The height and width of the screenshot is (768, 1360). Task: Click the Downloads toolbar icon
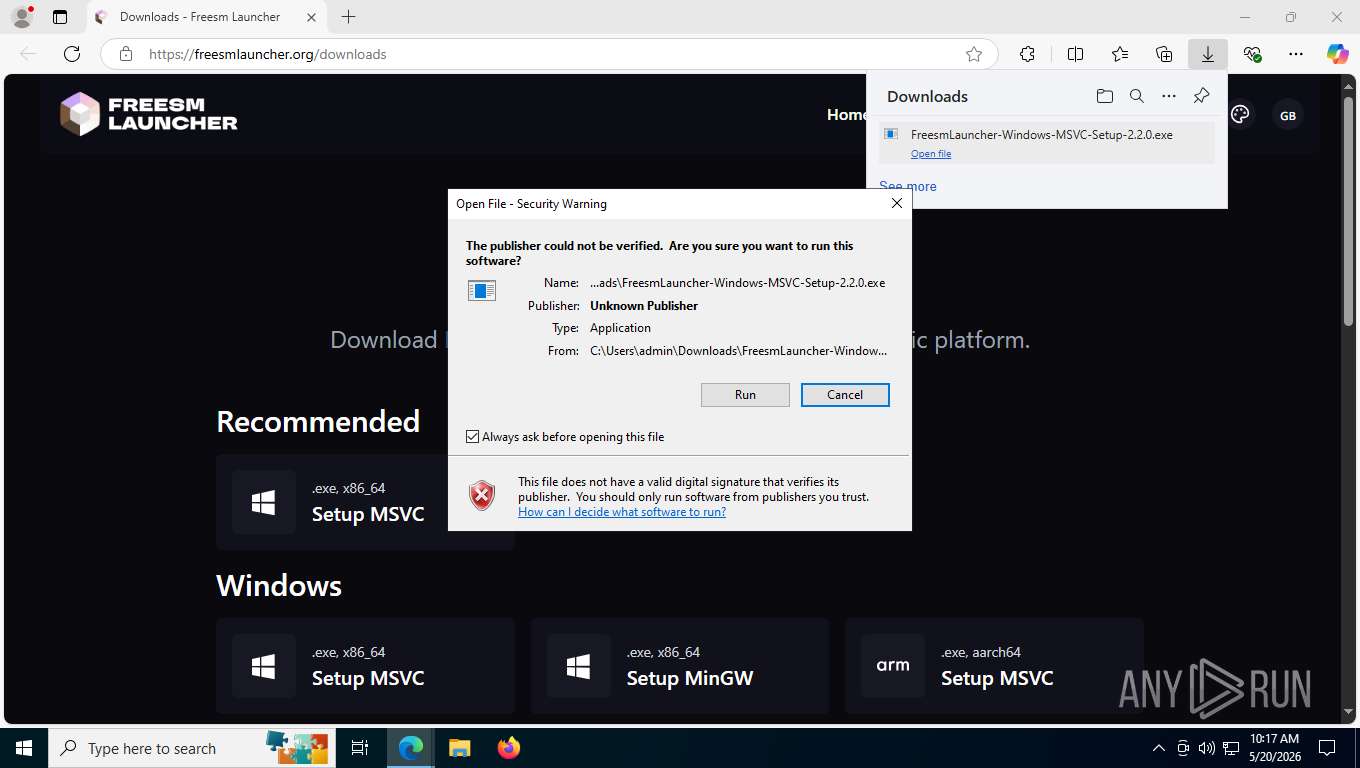point(1208,54)
